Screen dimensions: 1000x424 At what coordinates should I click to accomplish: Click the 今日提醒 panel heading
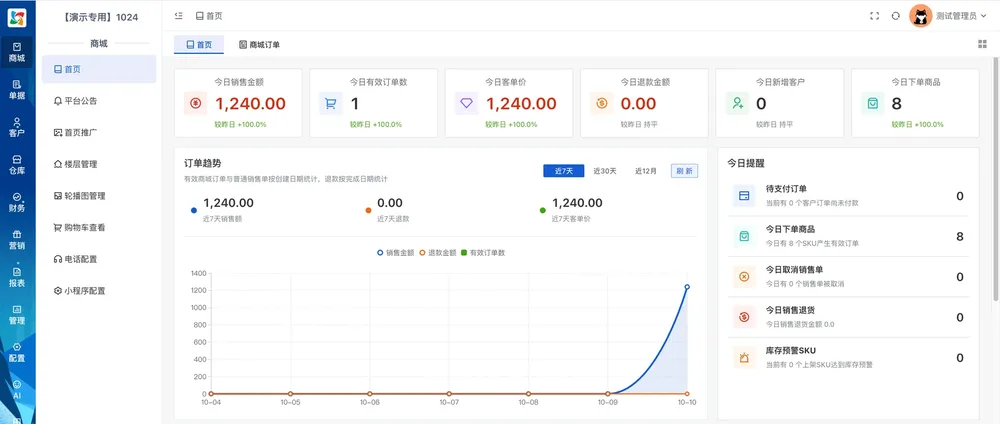point(746,163)
